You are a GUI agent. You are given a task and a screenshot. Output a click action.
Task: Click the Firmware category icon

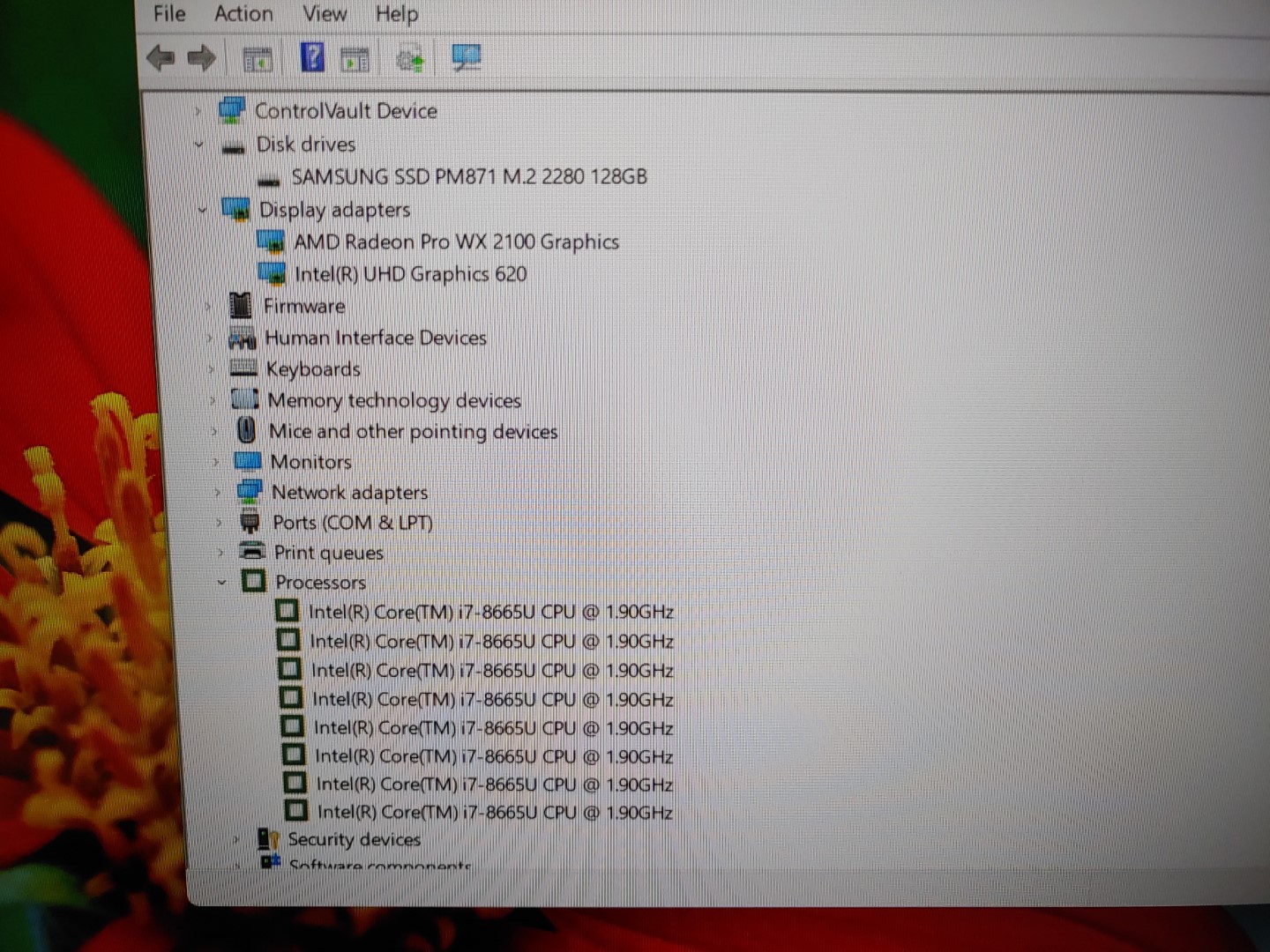click(x=240, y=305)
